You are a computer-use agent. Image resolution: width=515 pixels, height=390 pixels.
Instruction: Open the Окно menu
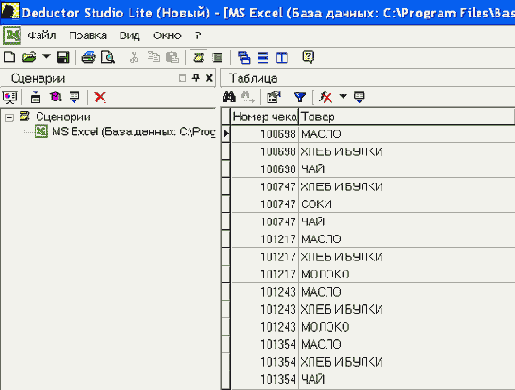point(167,35)
